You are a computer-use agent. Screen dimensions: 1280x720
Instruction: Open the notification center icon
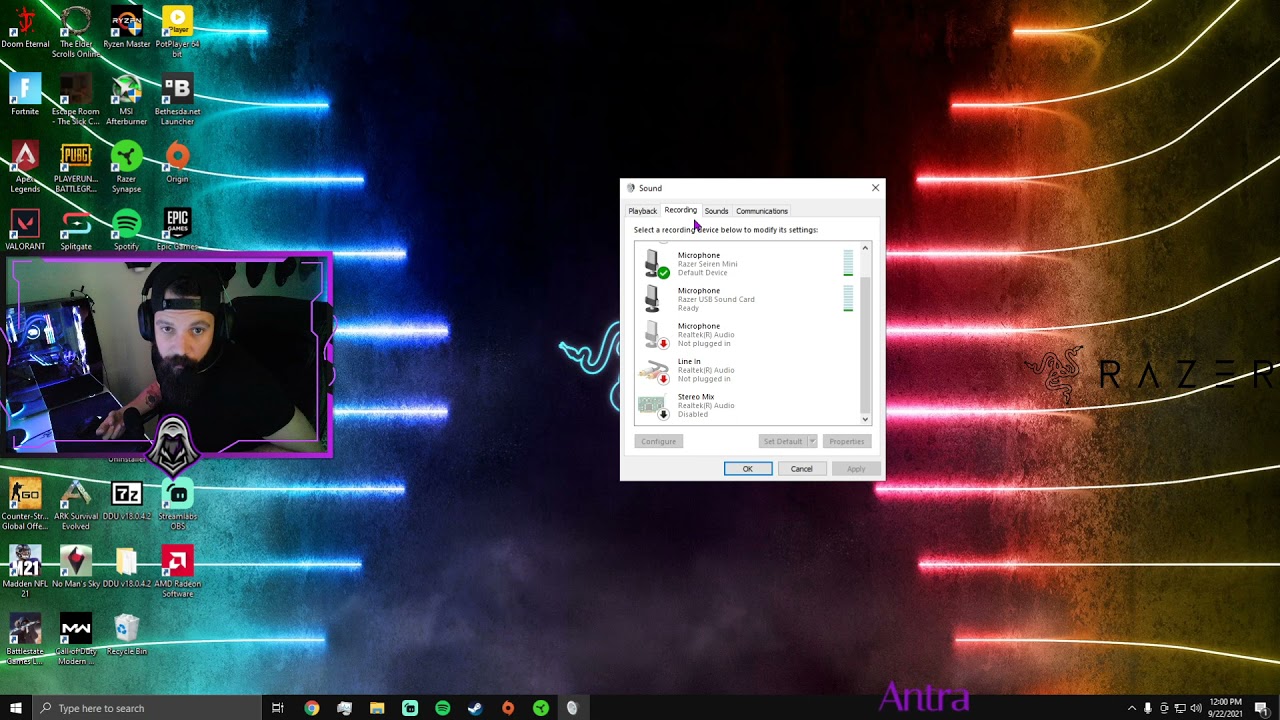(1262, 708)
